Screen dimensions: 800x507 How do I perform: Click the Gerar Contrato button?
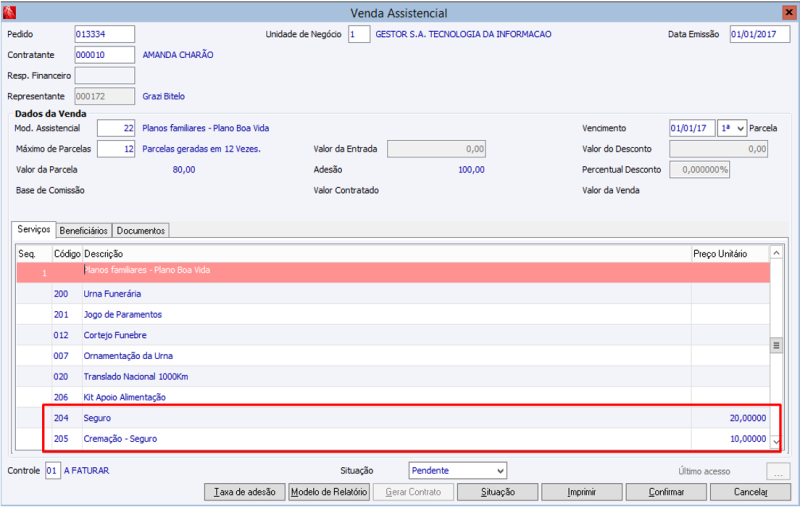click(413, 492)
